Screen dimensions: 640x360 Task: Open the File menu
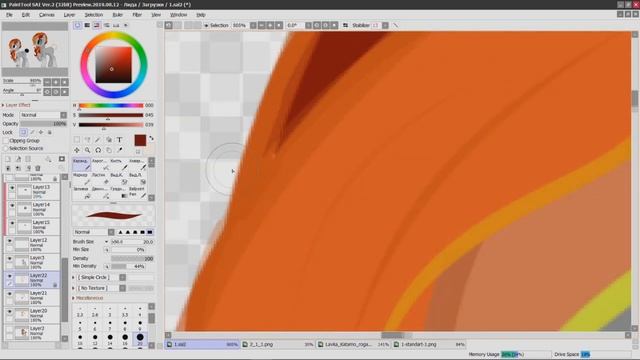(9, 15)
